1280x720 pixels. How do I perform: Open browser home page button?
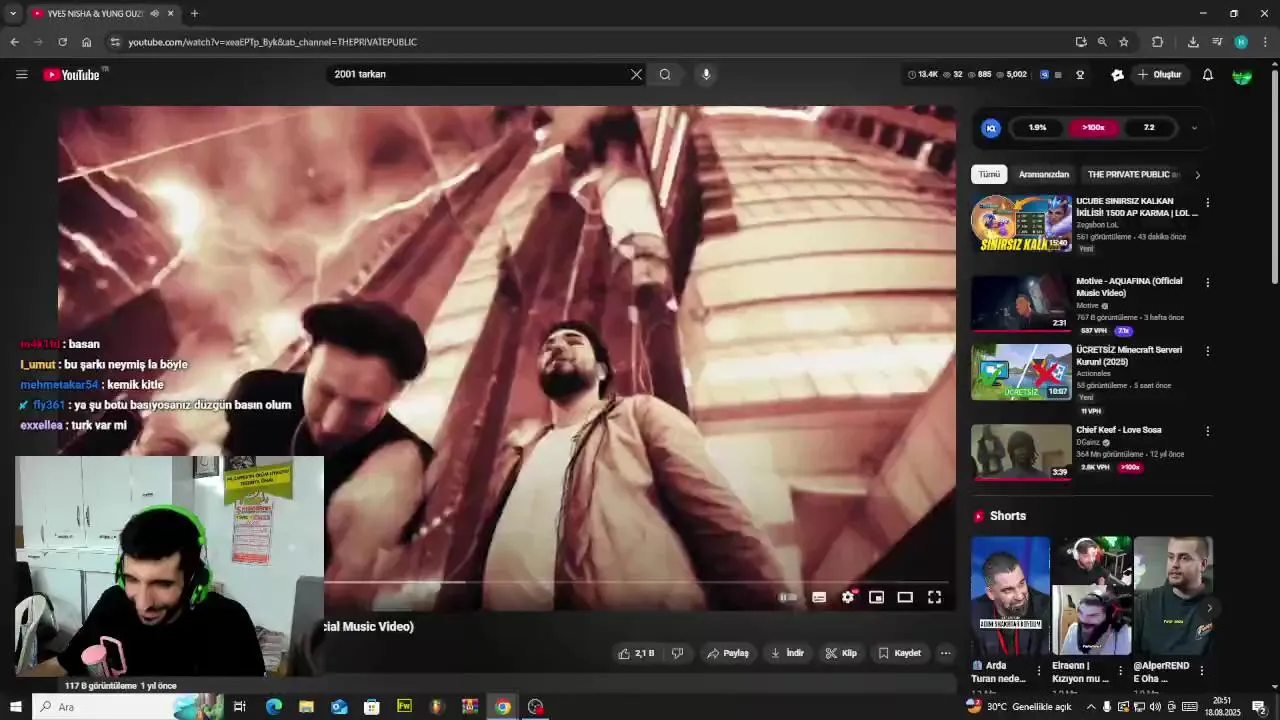(87, 42)
